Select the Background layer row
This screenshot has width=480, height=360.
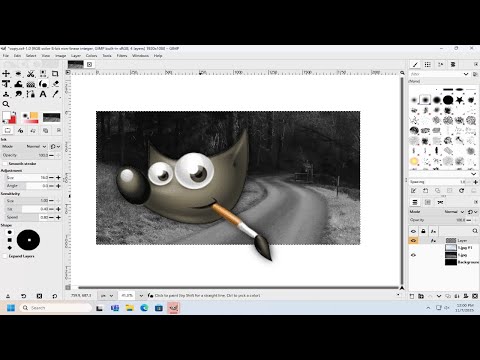point(444,262)
